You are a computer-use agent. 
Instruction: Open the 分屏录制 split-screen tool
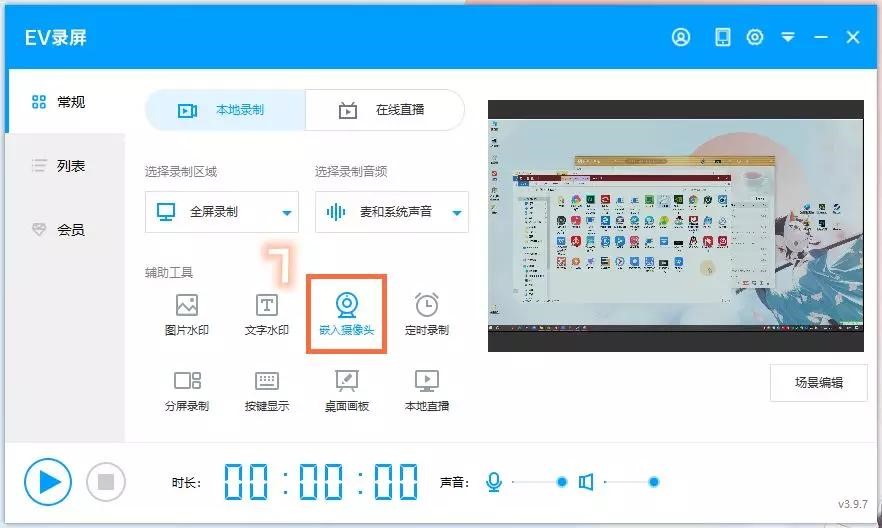[x=187, y=391]
